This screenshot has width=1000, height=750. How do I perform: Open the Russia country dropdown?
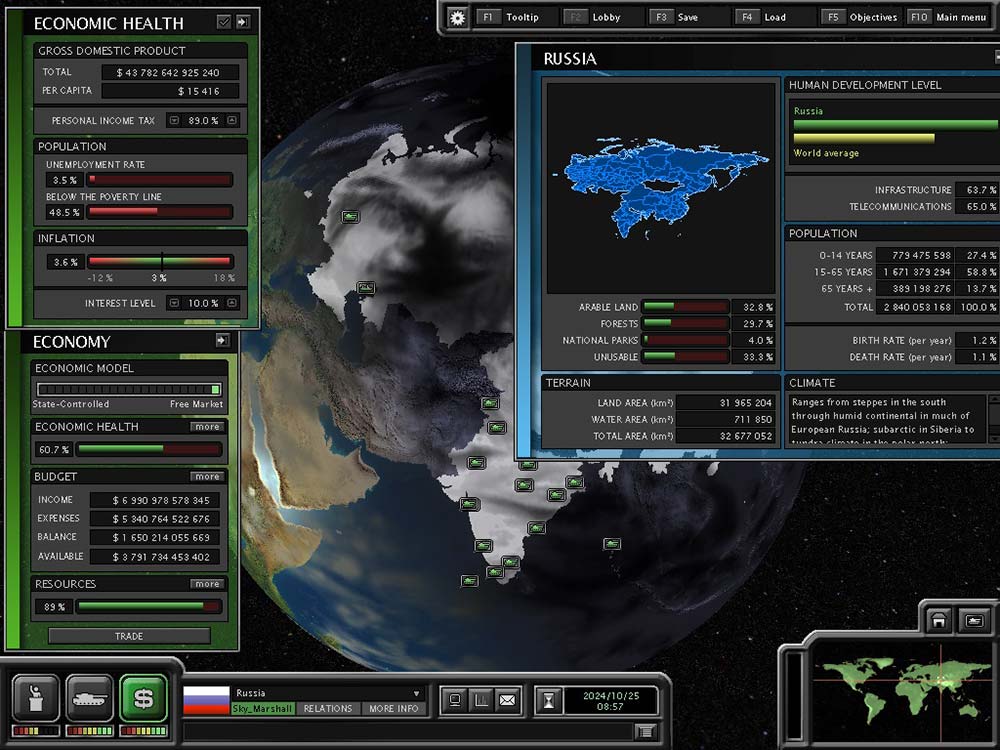click(417, 693)
